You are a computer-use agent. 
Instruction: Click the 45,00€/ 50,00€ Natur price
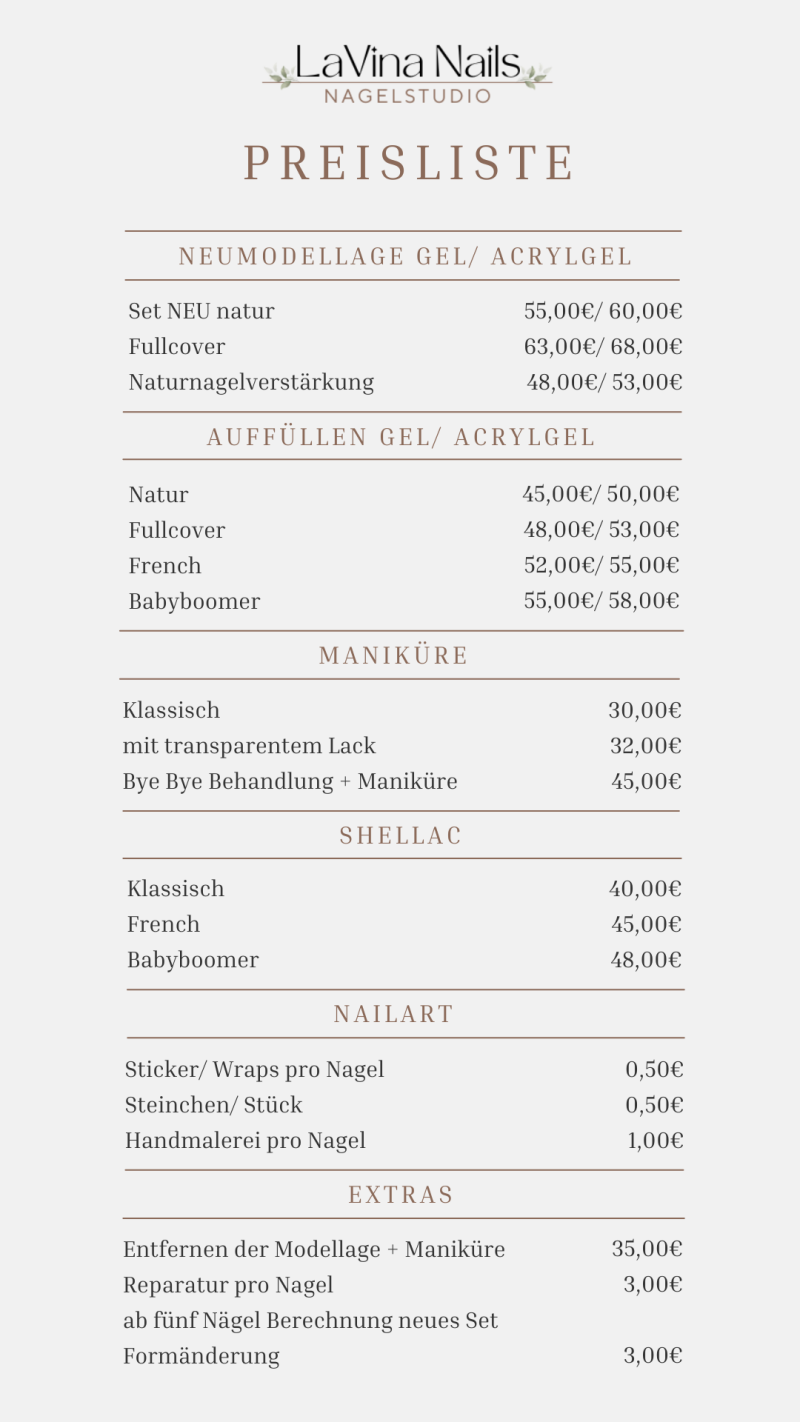[x=600, y=494]
